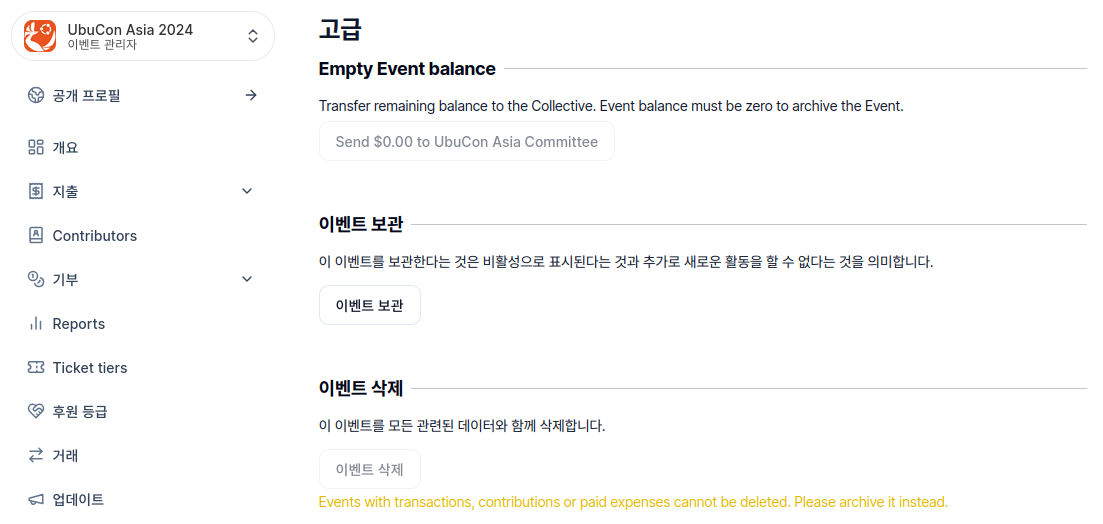Open the account switcher chevron

coord(253,36)
